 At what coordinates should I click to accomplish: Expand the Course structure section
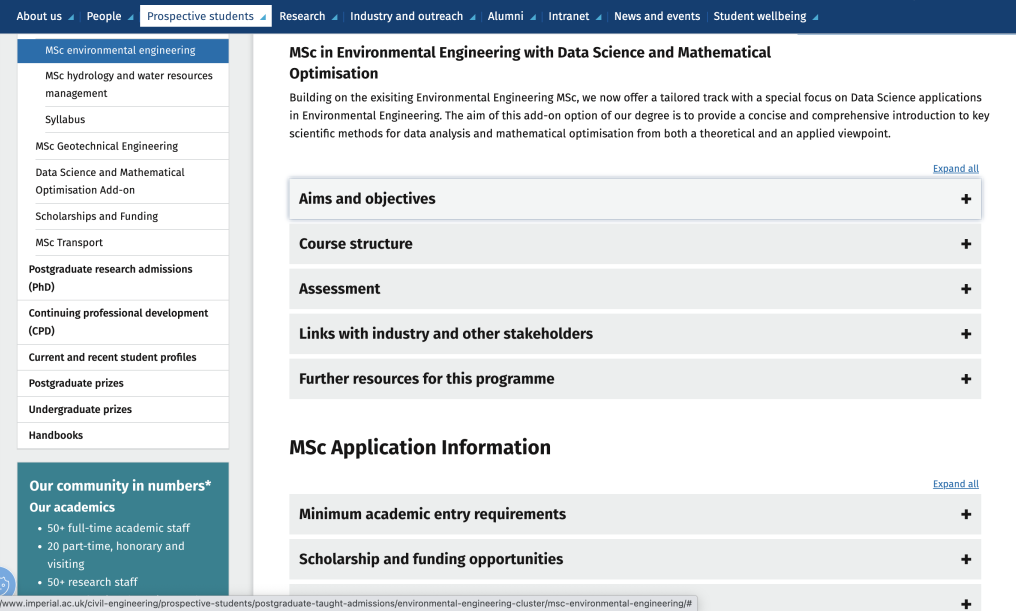[x=635, y=244]
